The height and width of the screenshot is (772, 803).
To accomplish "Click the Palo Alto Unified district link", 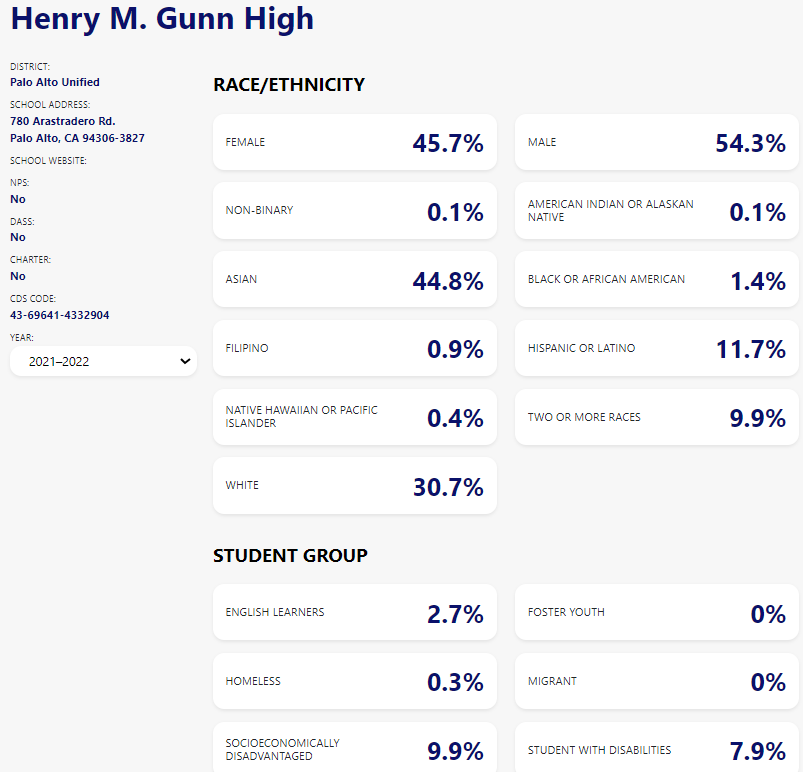I will pos(55,82).
